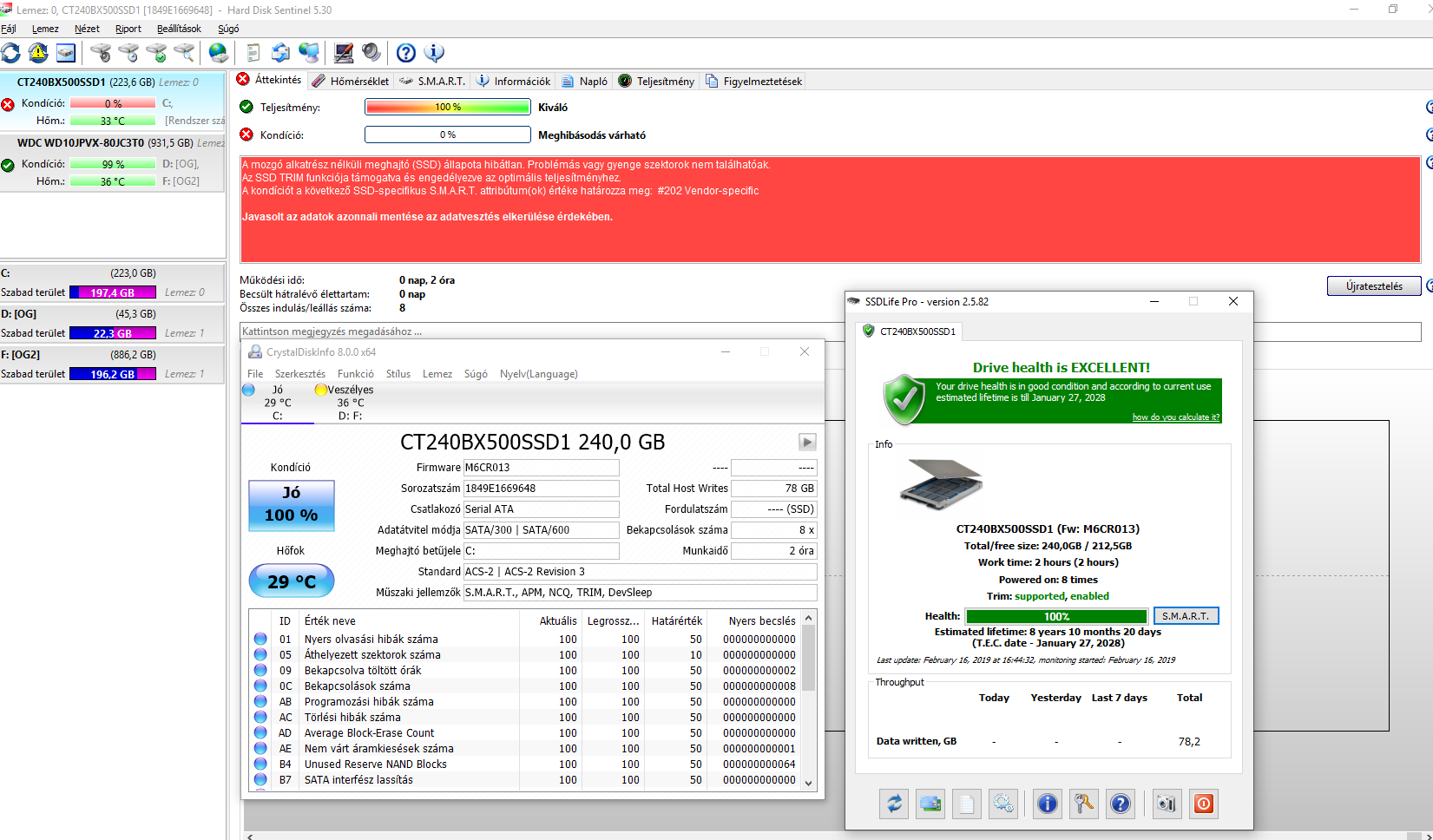Click the blue info icon in SSDLife

pyautogui.click(x=1048, y=804)
